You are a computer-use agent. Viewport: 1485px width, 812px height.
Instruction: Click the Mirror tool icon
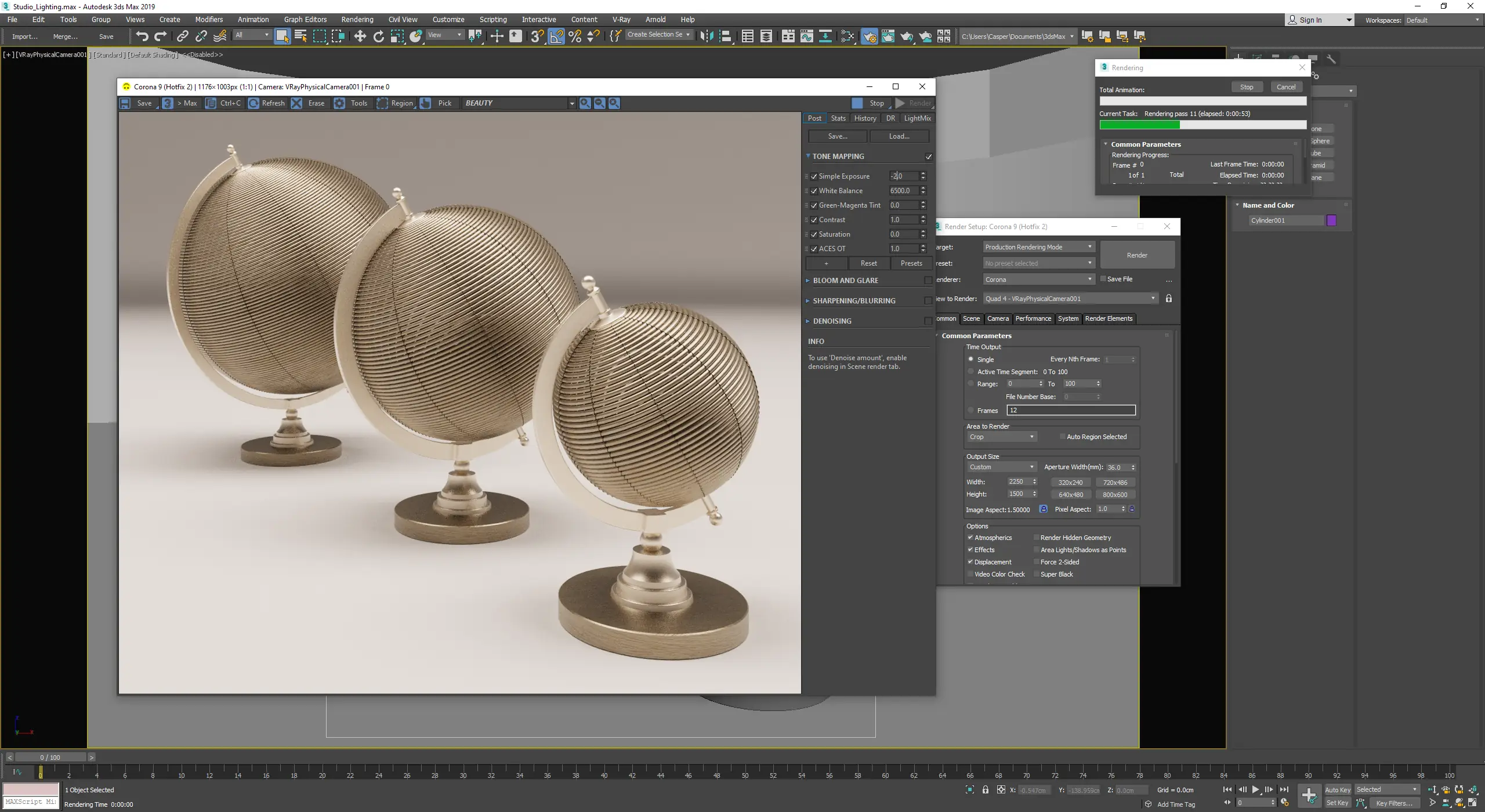point(706,36)
